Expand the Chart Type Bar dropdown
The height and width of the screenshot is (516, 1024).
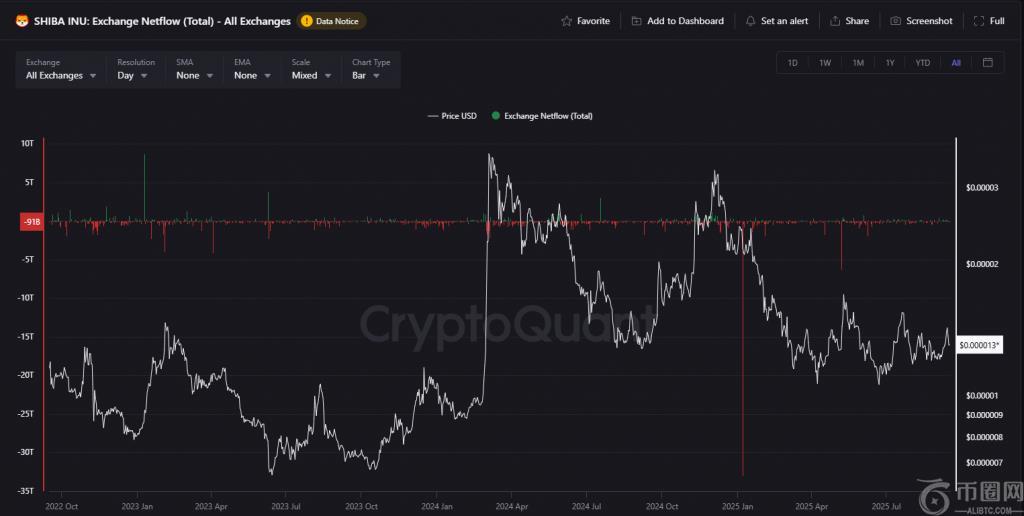(373, 69)
